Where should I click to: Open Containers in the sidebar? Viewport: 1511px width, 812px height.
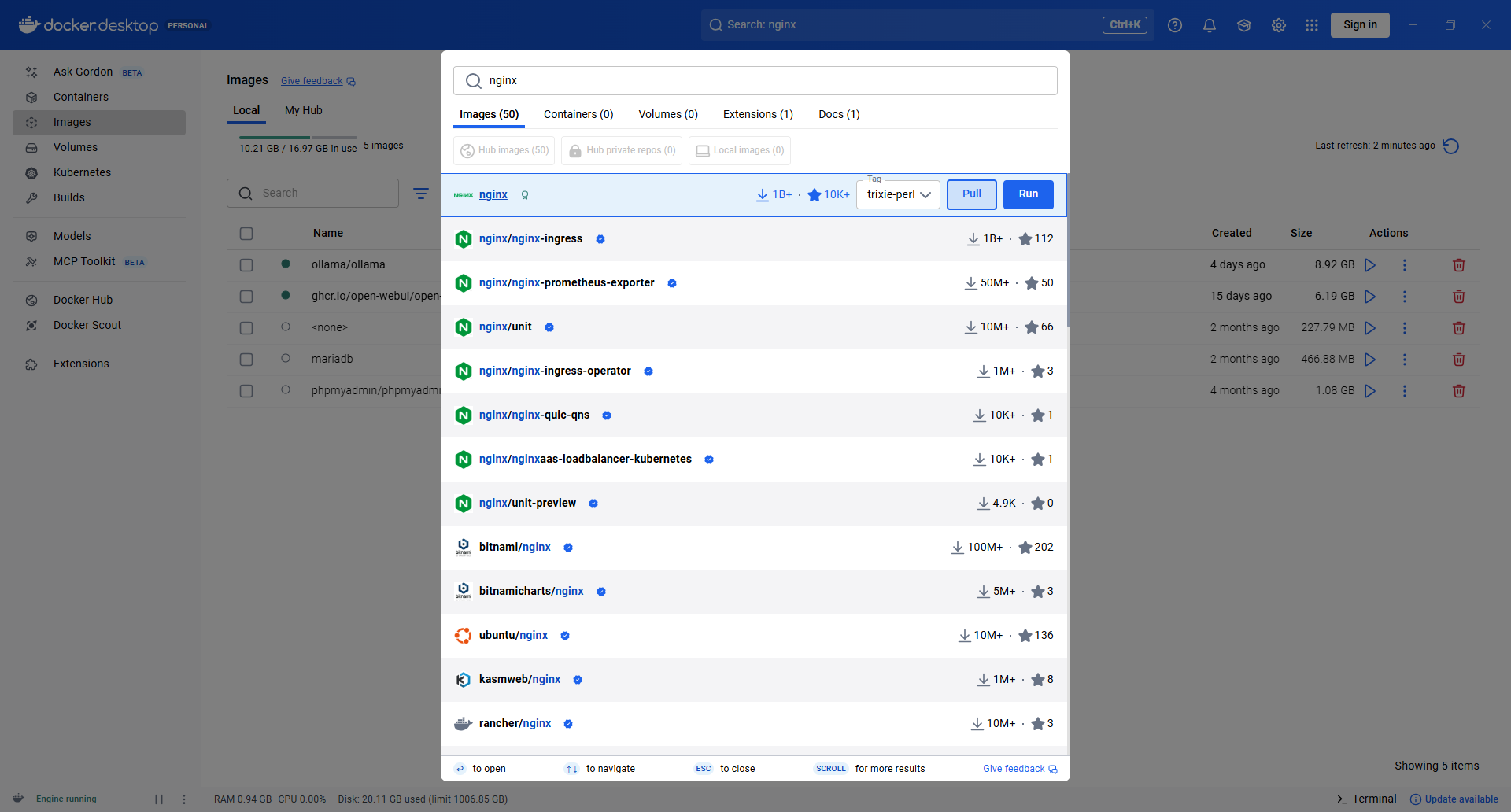click(99, 97)
